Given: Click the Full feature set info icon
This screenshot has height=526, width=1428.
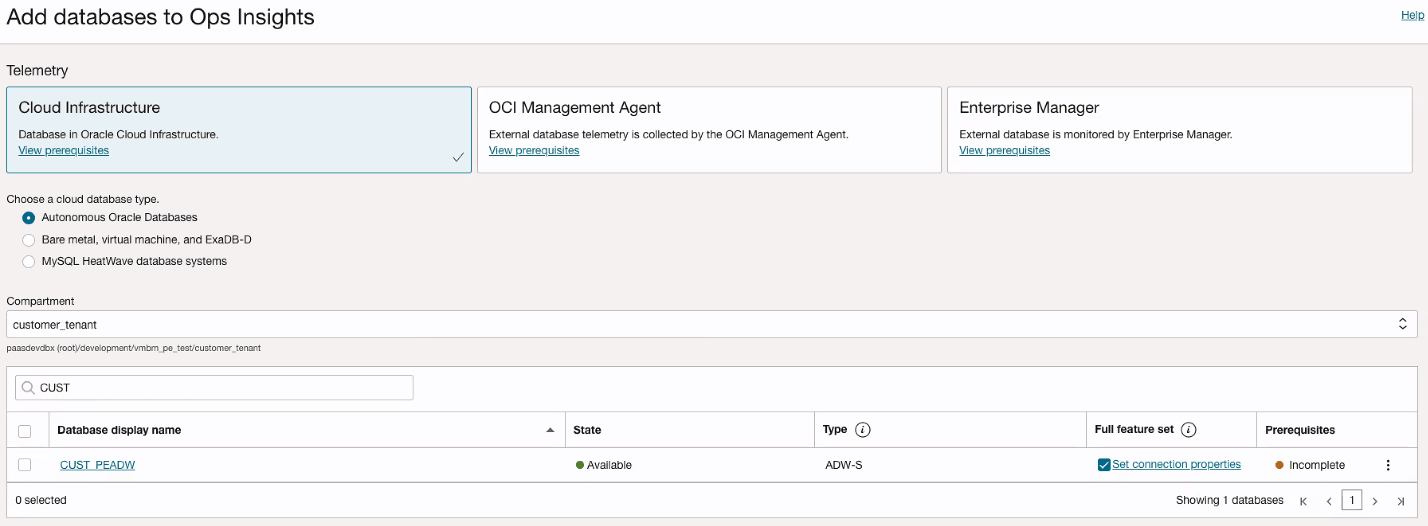Looking at the screenshot, I should tap(1189, 430).
